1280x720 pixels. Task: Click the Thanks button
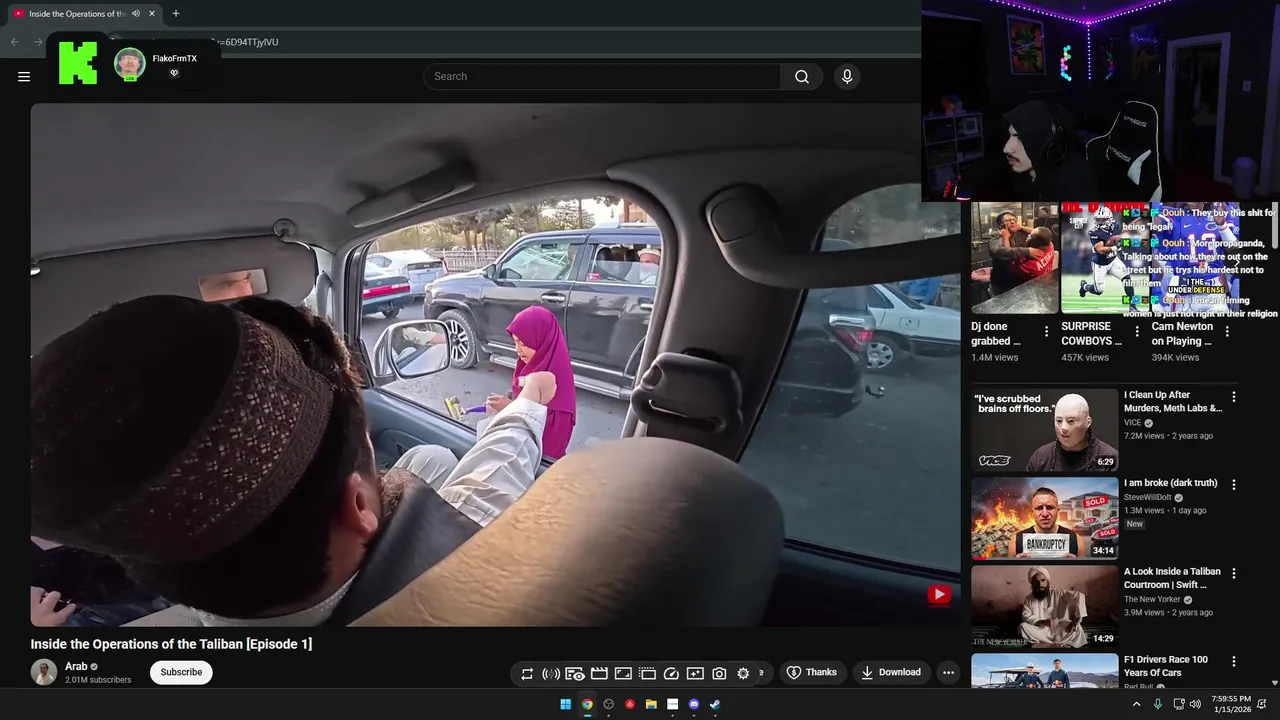coord(812,673)
